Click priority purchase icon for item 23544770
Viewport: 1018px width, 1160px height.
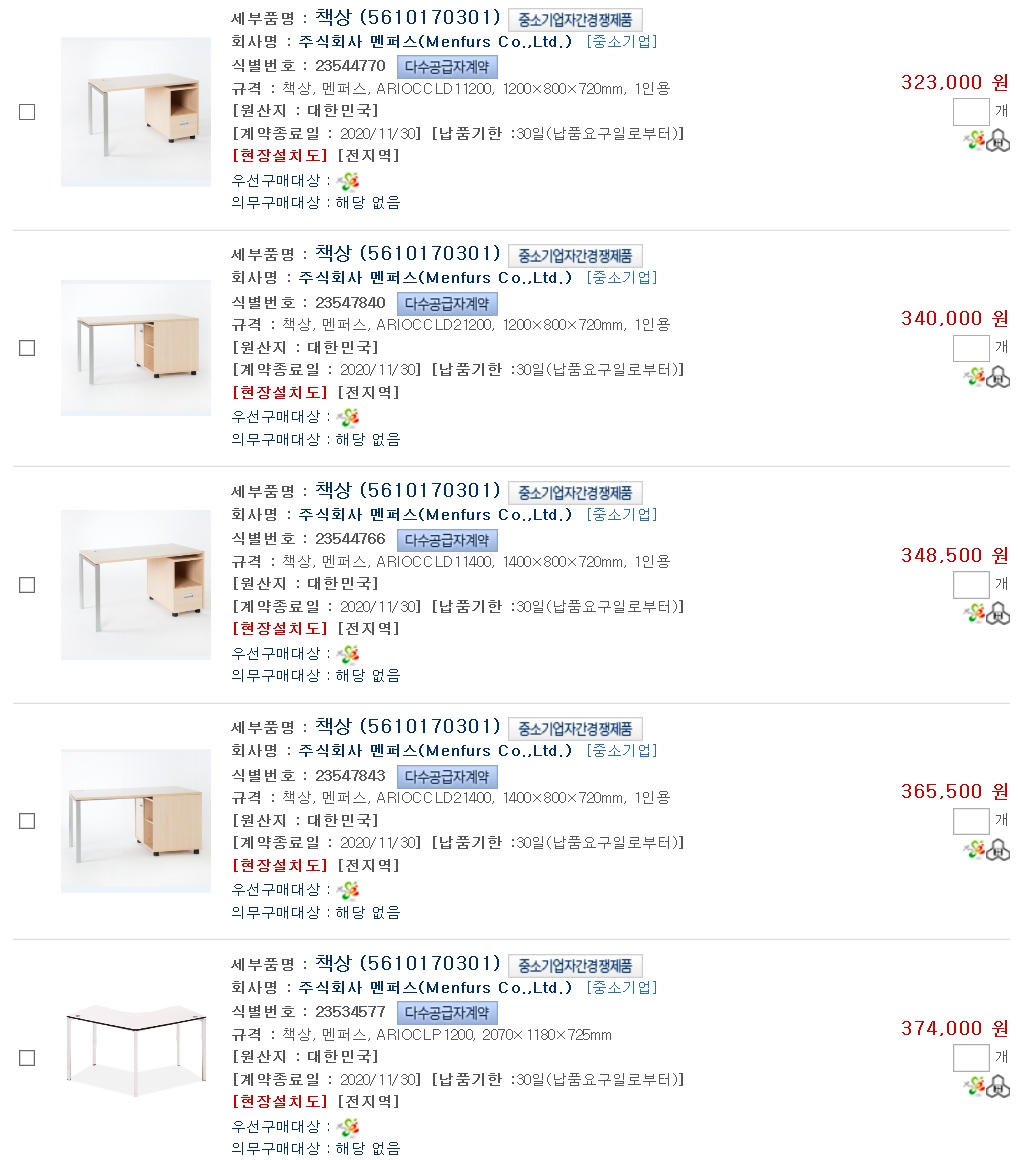point(348,181)
